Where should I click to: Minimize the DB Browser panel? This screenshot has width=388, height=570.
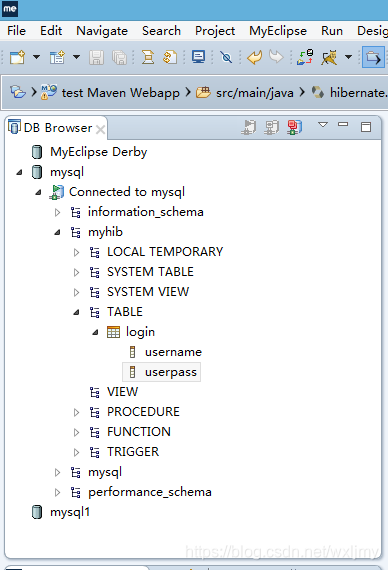tap(343, 124)
